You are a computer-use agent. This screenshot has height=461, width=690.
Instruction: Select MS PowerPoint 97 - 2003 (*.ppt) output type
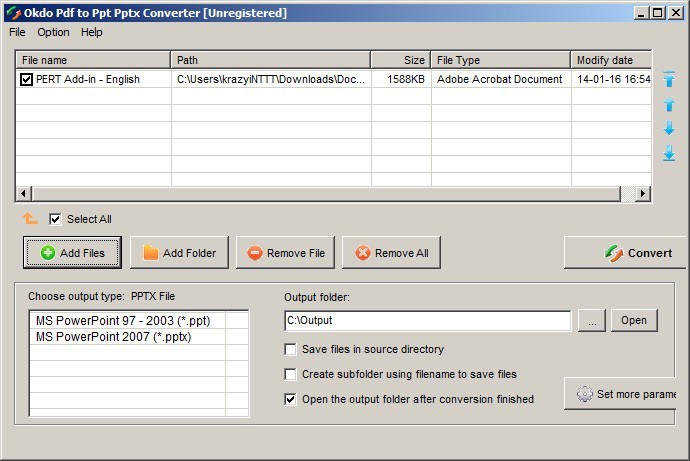[128, 321]
